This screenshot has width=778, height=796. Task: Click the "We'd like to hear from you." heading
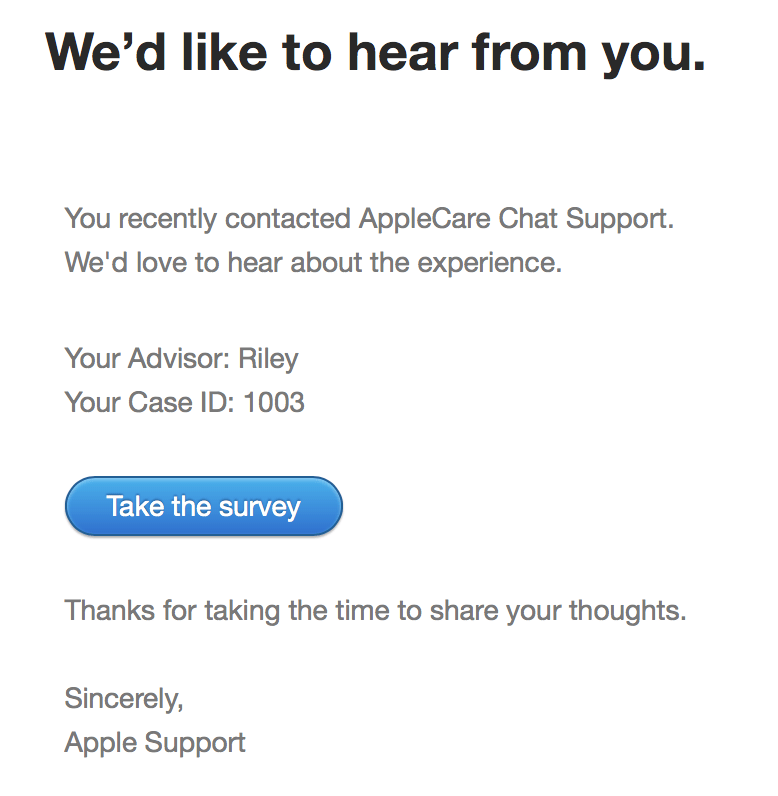pyautogui.click(x=375, y=52)
